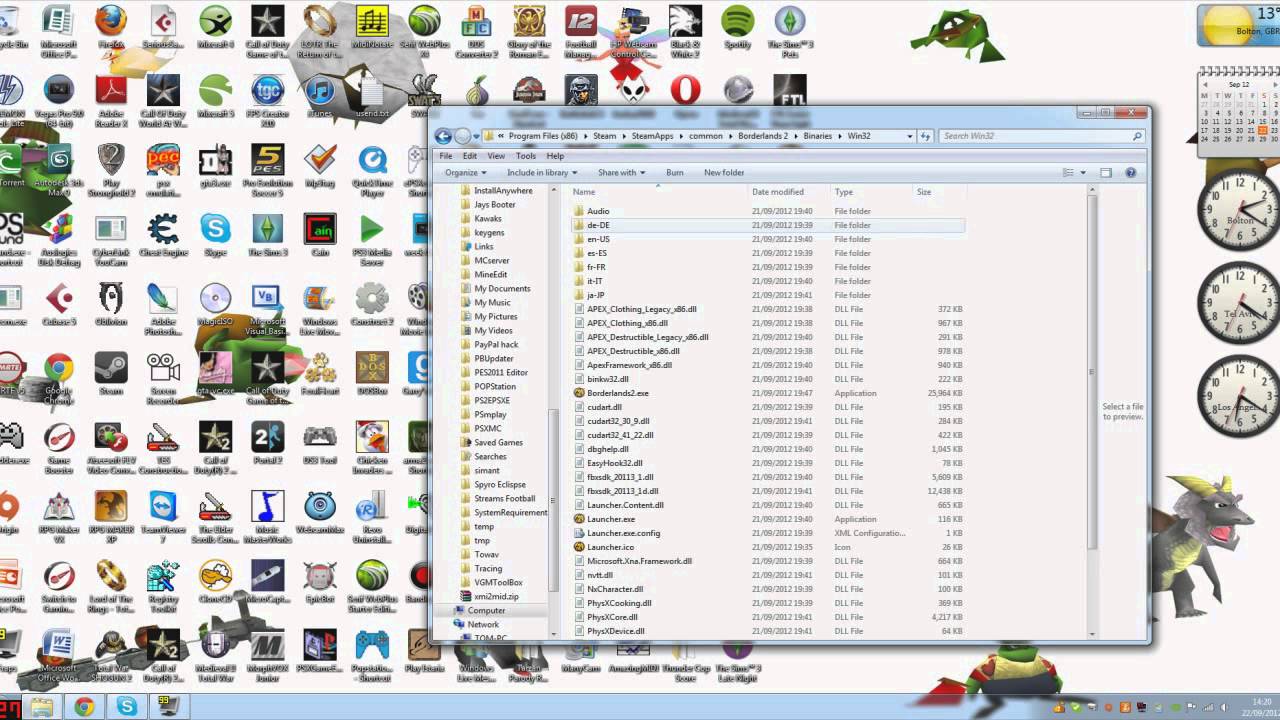
Task: Open DOSBox desktop shortcut
Action: [372, 375]
